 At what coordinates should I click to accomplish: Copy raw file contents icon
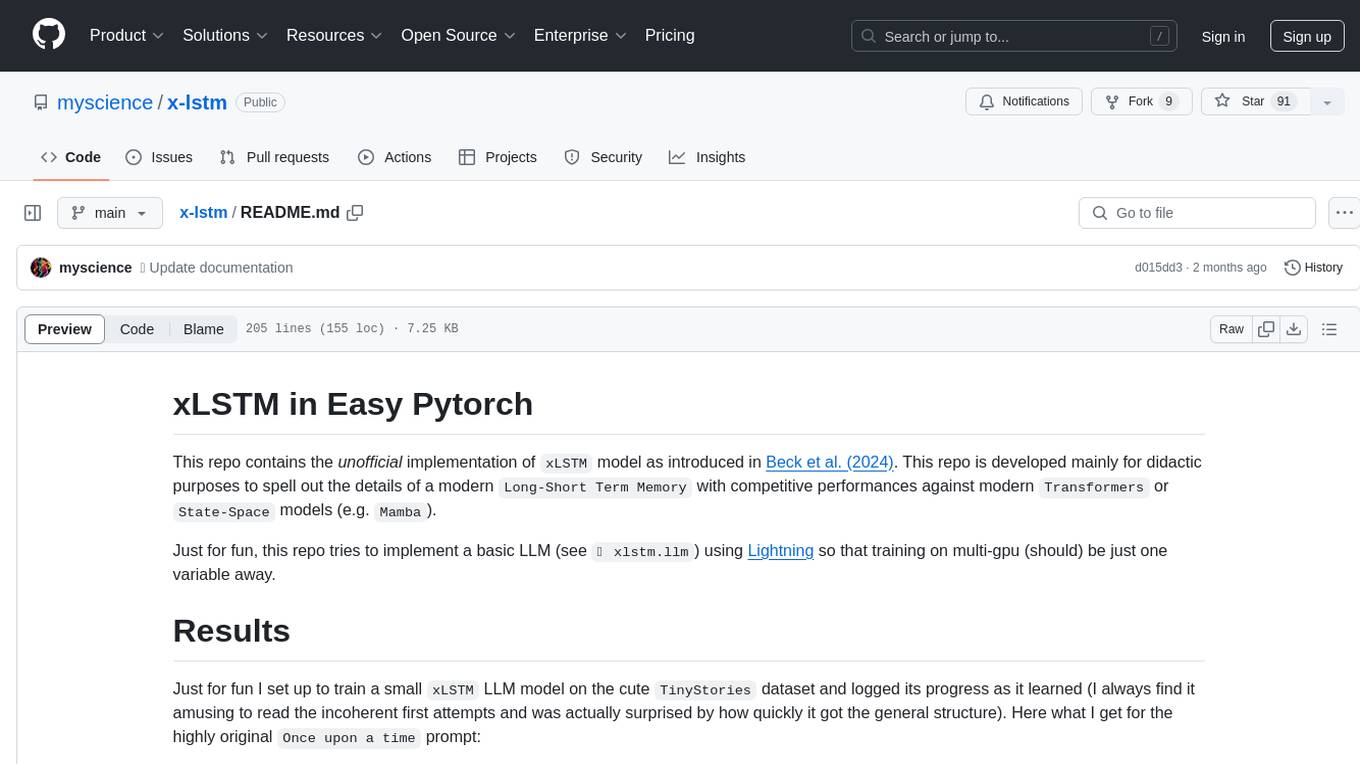(x=1267, y=329)
